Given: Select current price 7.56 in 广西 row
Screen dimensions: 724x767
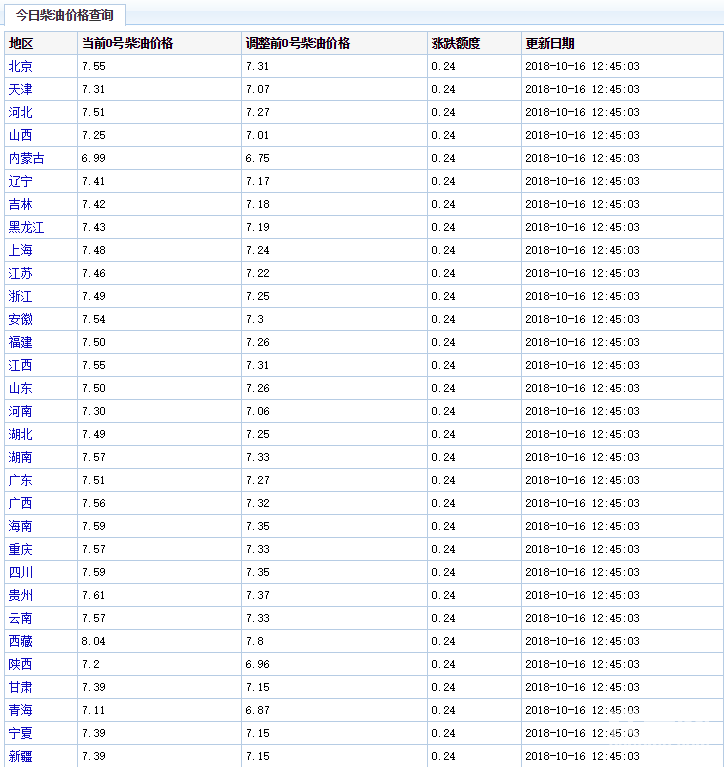Looking at the screenshot, I should [x=93, y=503].
